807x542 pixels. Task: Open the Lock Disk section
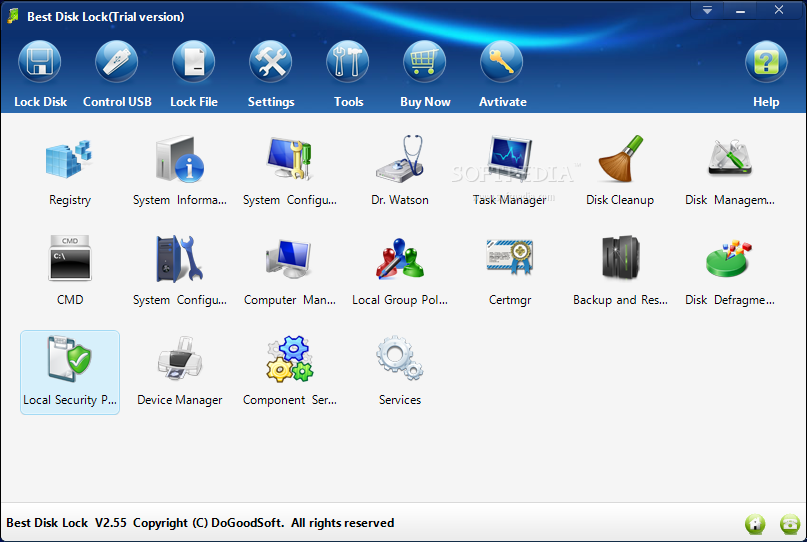pyautogui.click(x=40, y=75)
